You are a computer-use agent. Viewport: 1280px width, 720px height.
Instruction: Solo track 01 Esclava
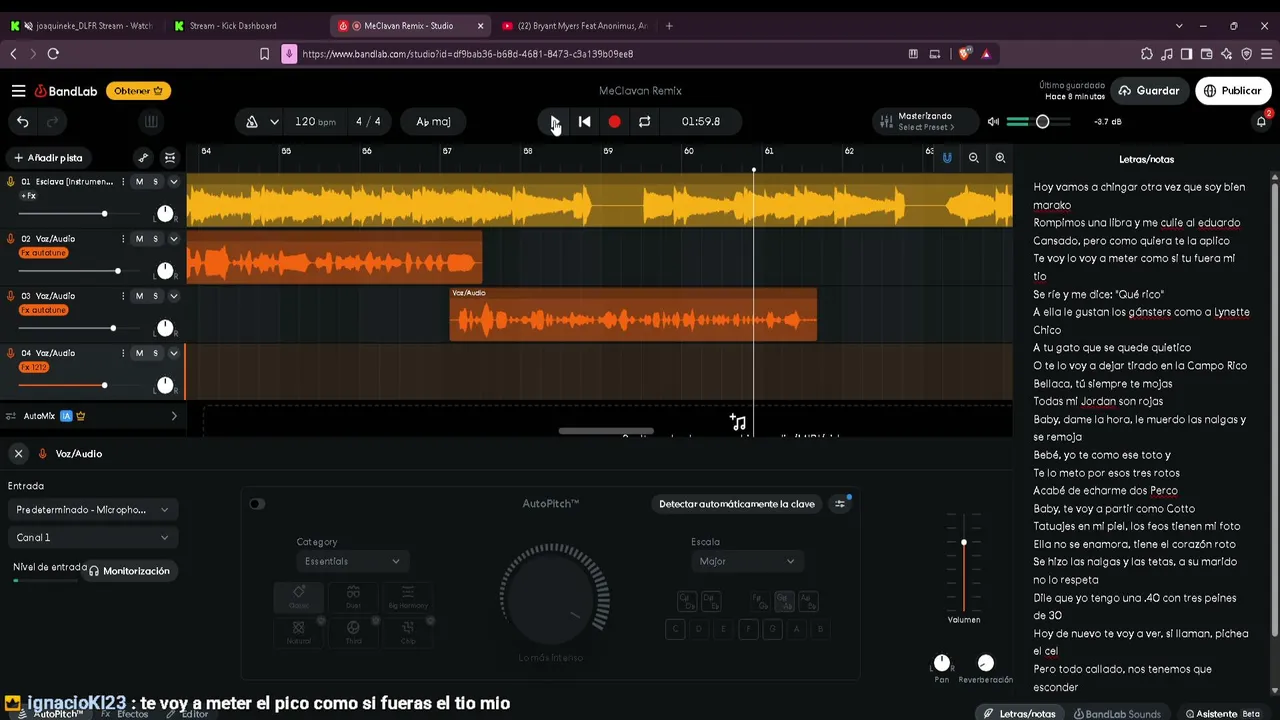155,182
